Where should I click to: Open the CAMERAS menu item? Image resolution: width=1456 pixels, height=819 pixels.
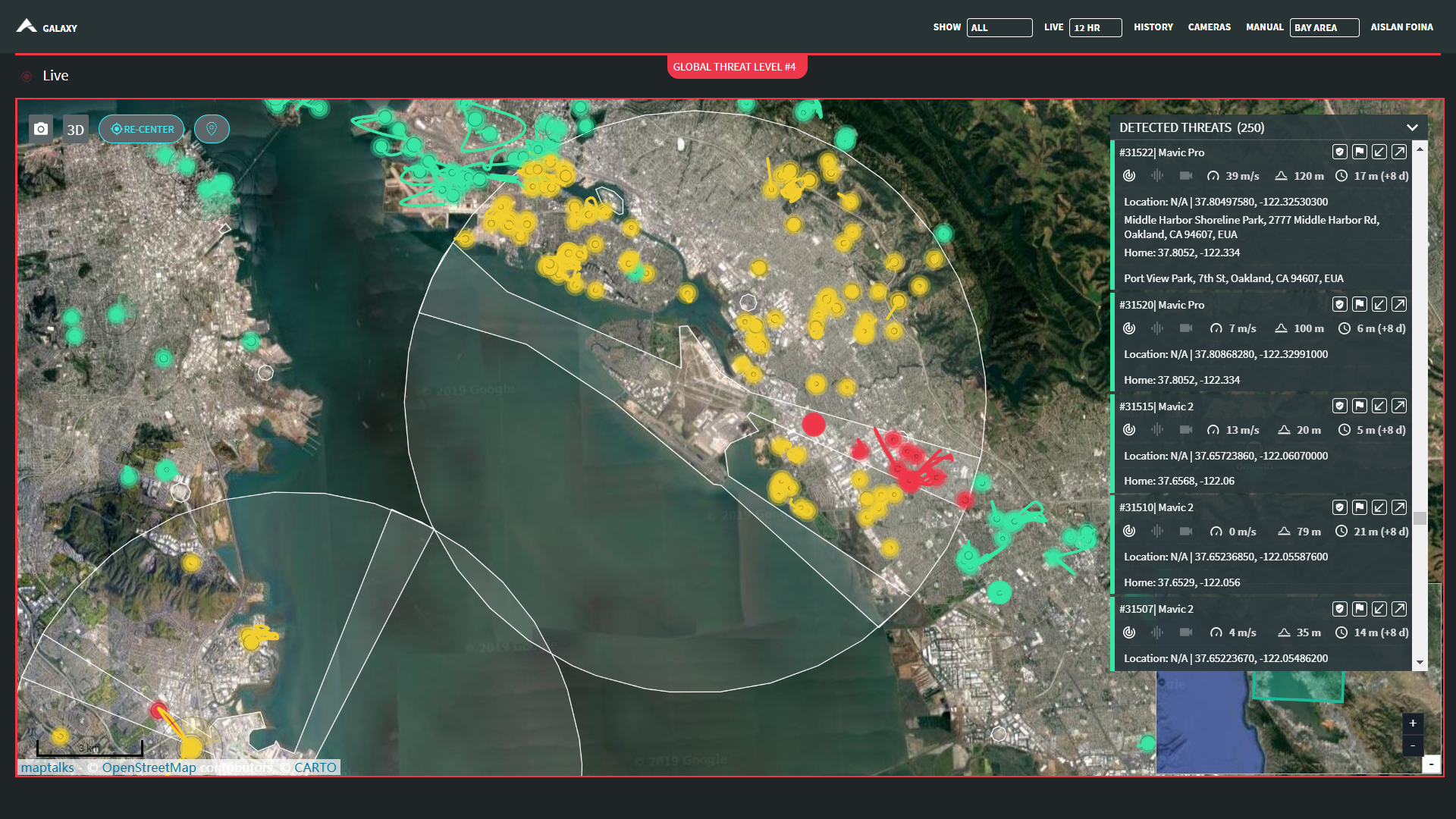tap(1209, 27)
